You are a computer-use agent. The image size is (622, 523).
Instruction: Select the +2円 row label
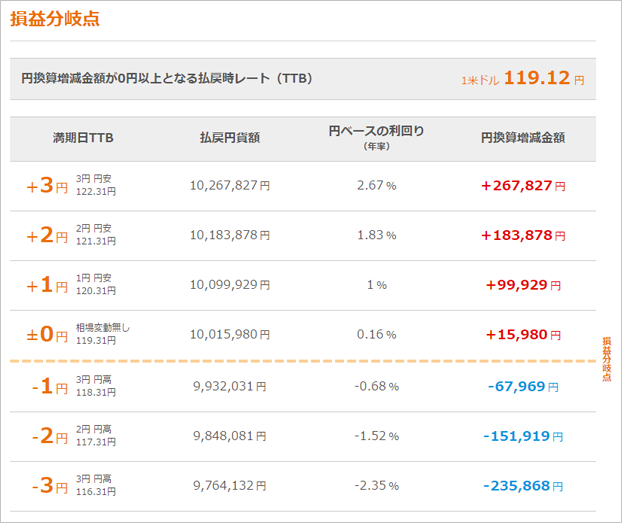(x=47, y=235)
